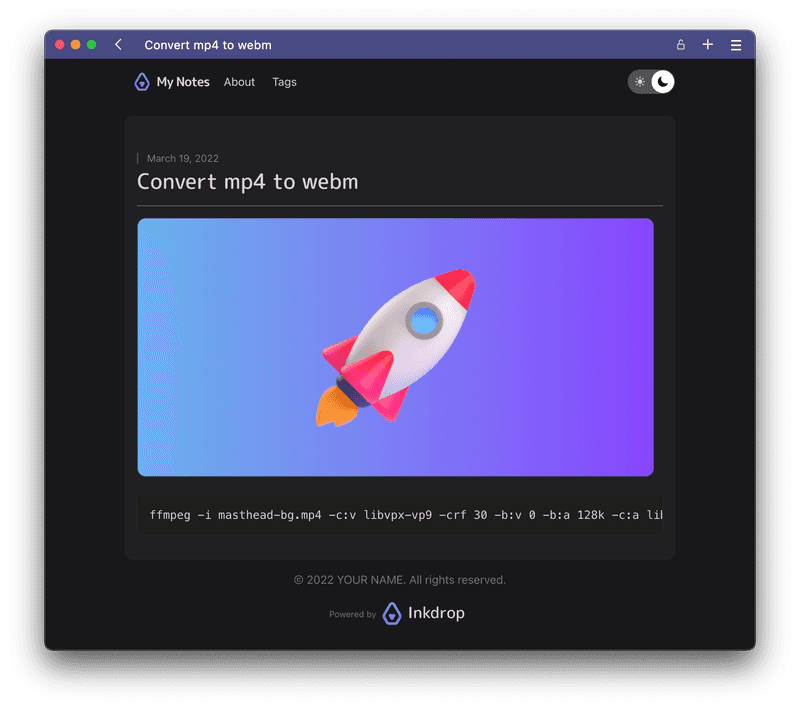Go to My Notes home link
800x709 pixels.
tap(183, 82)
